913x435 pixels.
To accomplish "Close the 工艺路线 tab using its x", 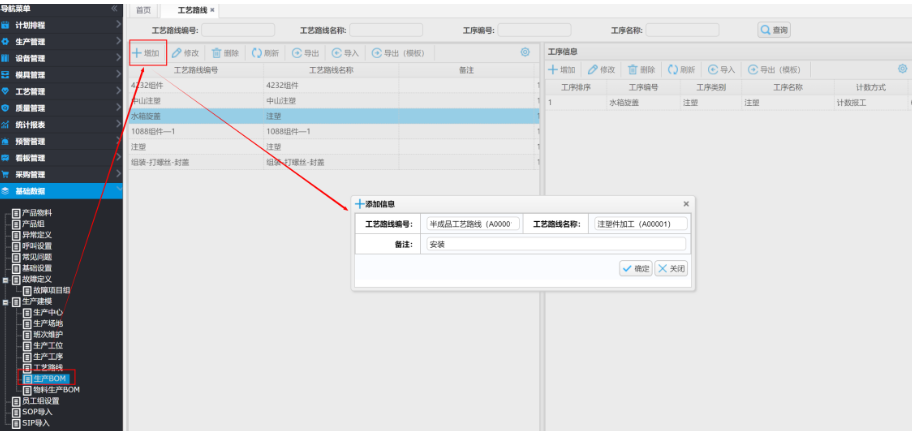I will [211, 9].
